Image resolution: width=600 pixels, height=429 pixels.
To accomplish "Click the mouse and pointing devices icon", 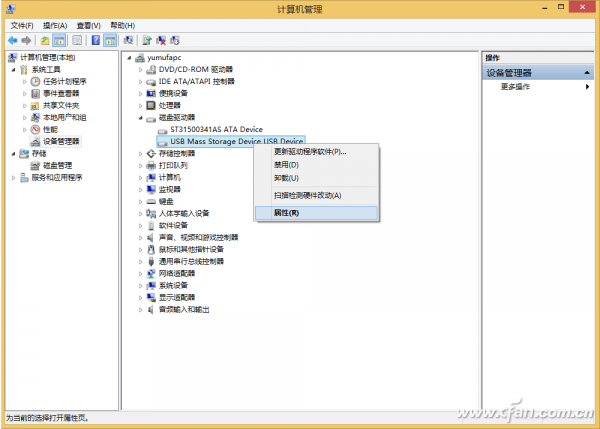I will 151,250.
